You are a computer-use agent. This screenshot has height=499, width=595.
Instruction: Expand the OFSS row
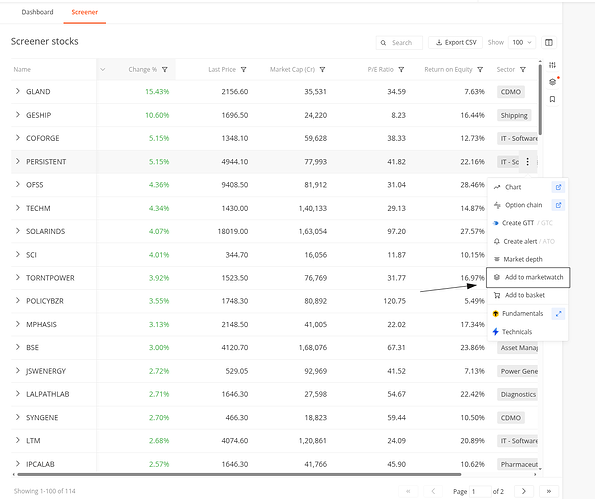[x=17, y=184]
